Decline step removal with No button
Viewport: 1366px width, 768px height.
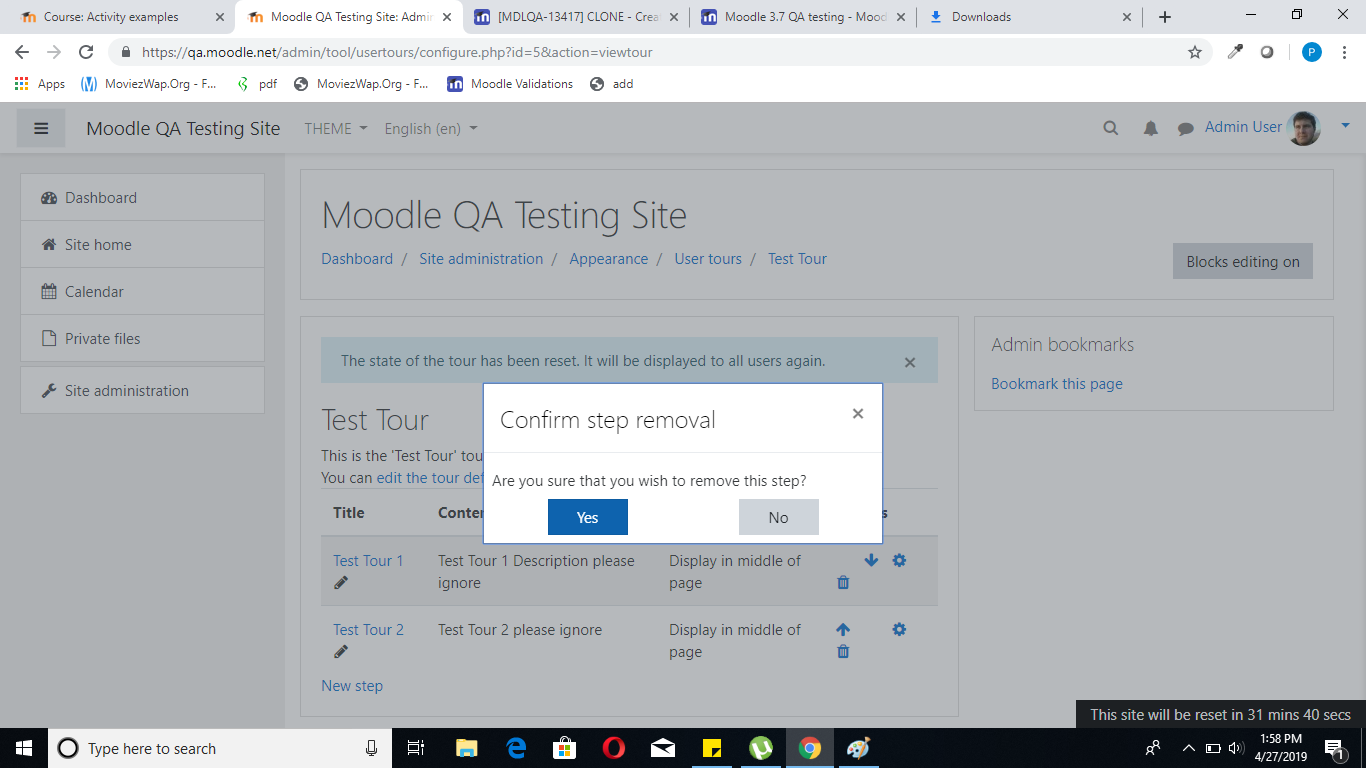coord(779,517)
